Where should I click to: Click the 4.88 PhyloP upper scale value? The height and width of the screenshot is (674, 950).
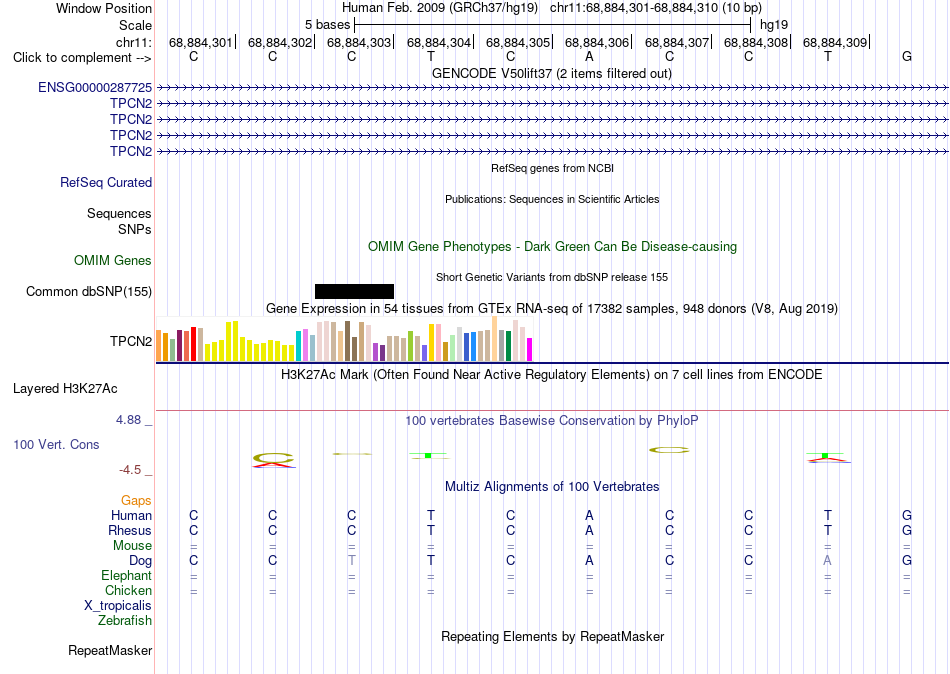tap(128, 420)
